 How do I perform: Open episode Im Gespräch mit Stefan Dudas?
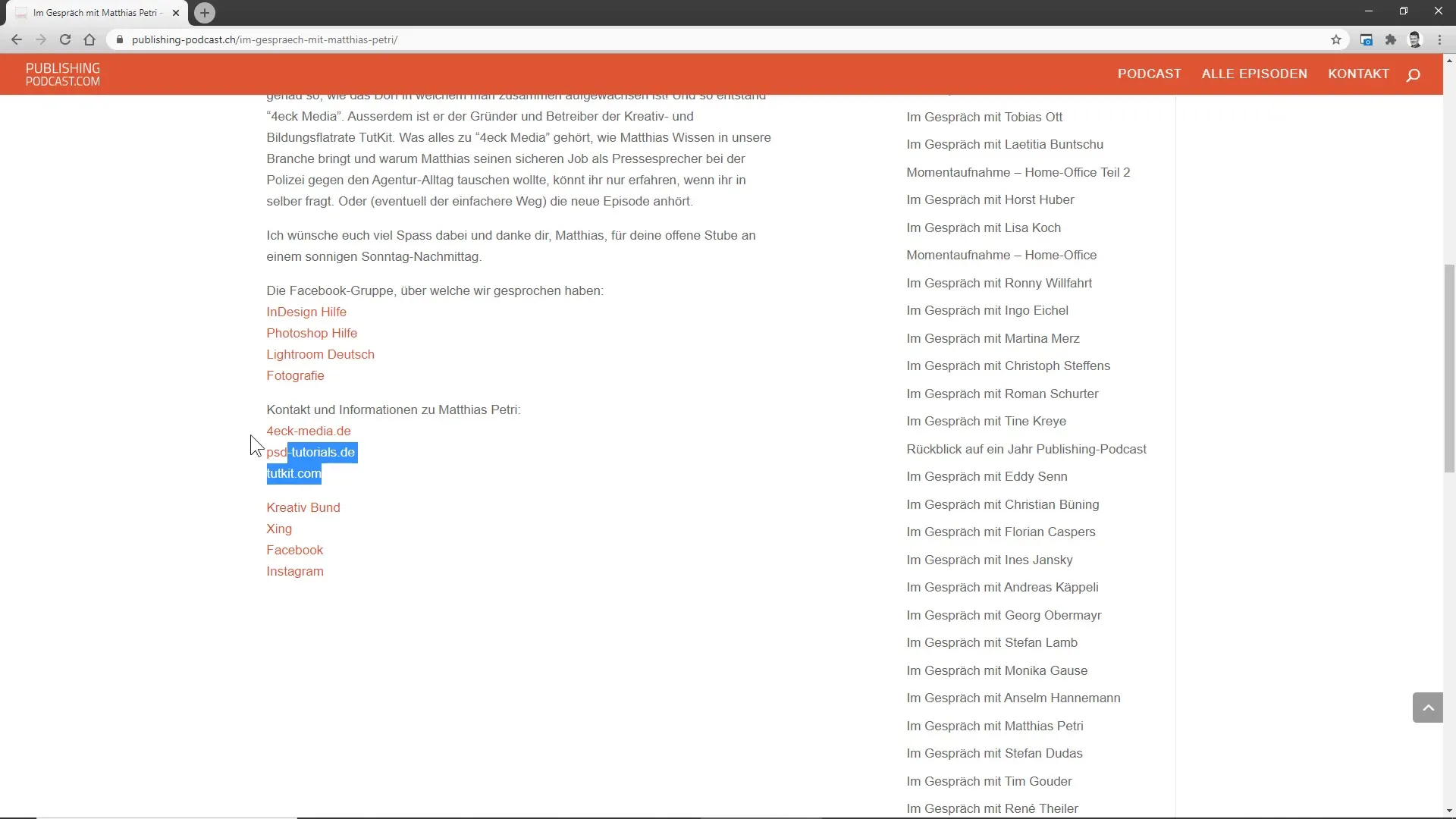994,753
